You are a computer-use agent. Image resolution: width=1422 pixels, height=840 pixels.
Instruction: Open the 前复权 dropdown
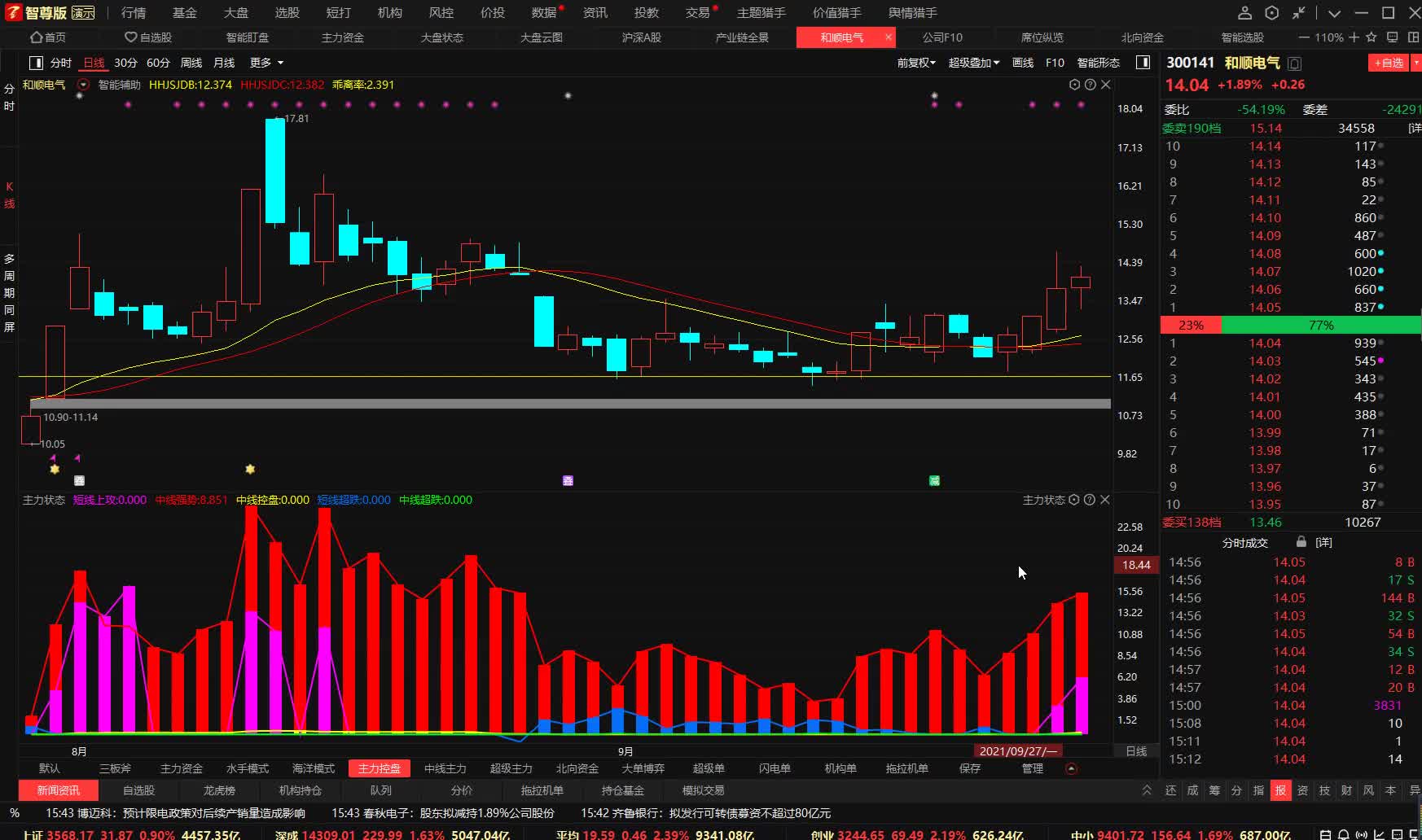[916, 63]
